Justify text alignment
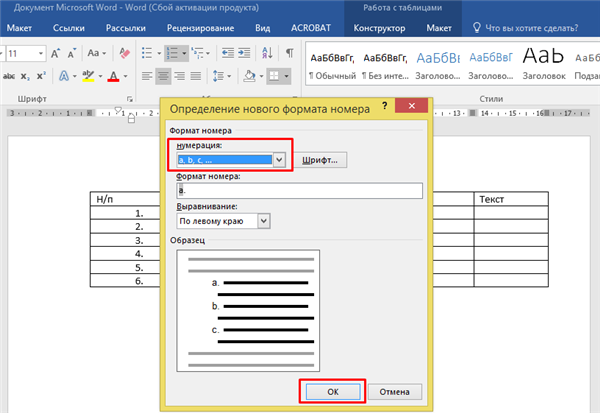This screenshot has width=600, height=413. pos(196,76)
